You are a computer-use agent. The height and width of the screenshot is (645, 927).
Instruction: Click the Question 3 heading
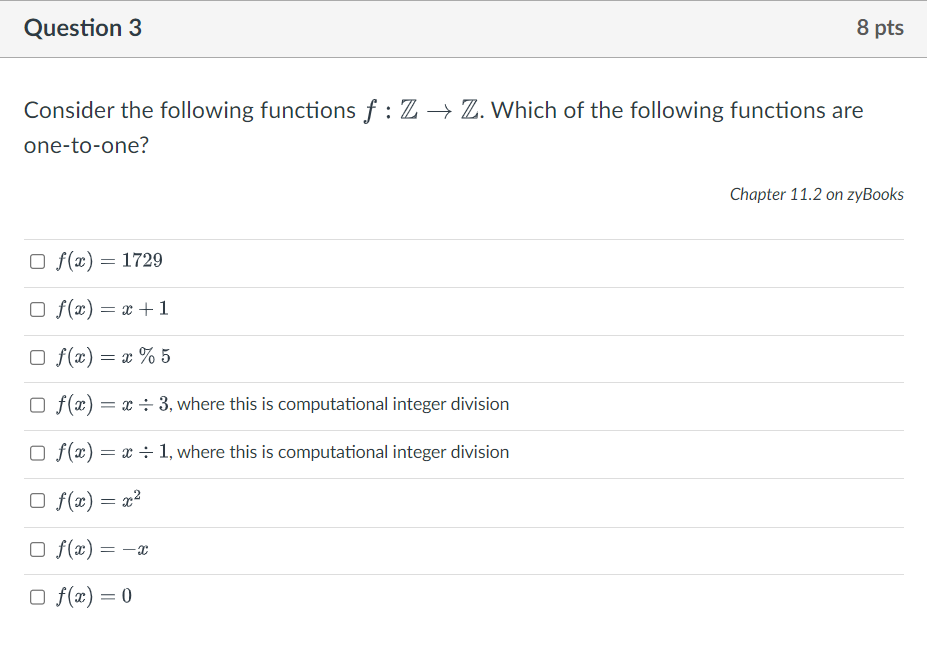pos(83,28)
